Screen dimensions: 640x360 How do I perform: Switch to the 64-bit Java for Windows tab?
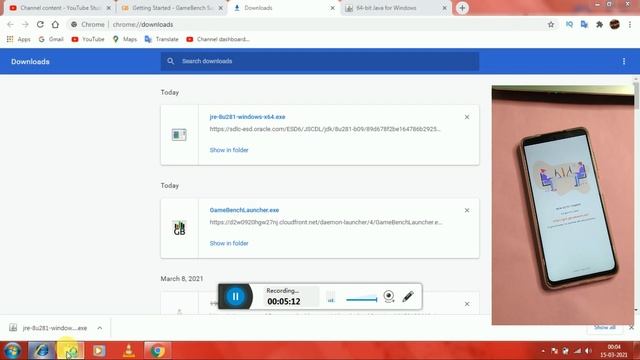coord(395,8)
